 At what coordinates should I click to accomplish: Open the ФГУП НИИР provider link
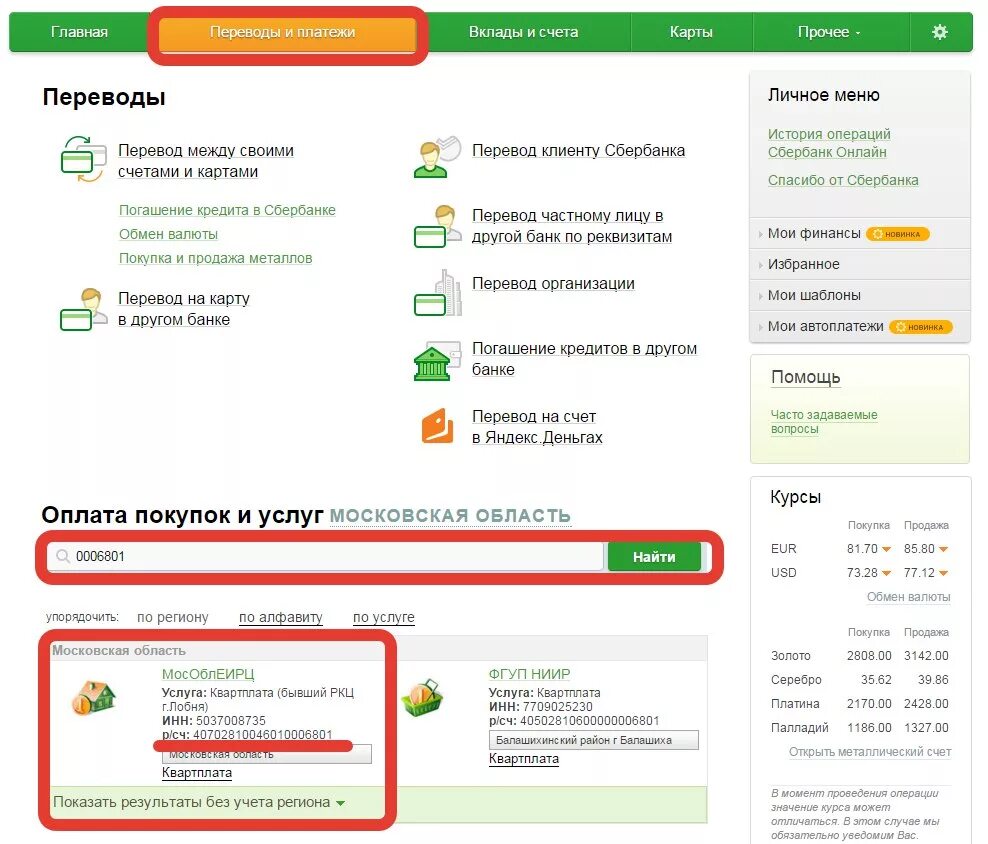click(x=529, y=674)
